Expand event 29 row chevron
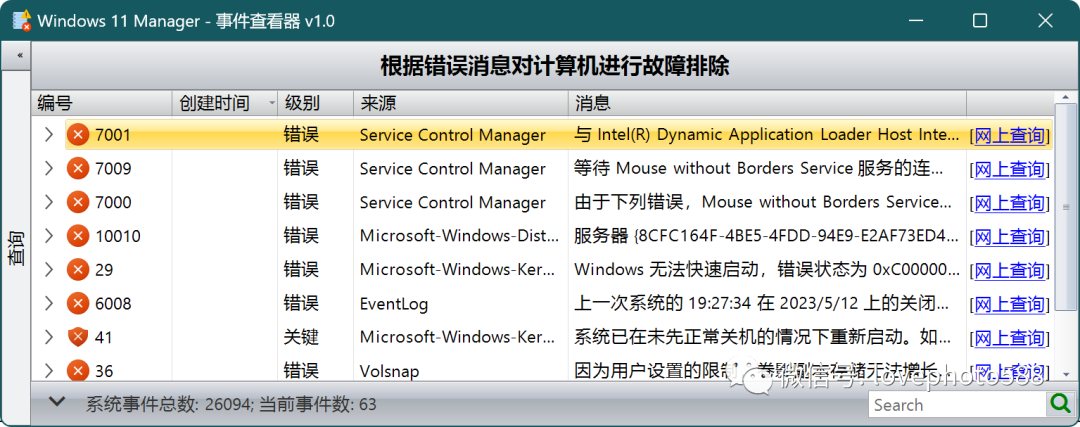 (48, 270)
